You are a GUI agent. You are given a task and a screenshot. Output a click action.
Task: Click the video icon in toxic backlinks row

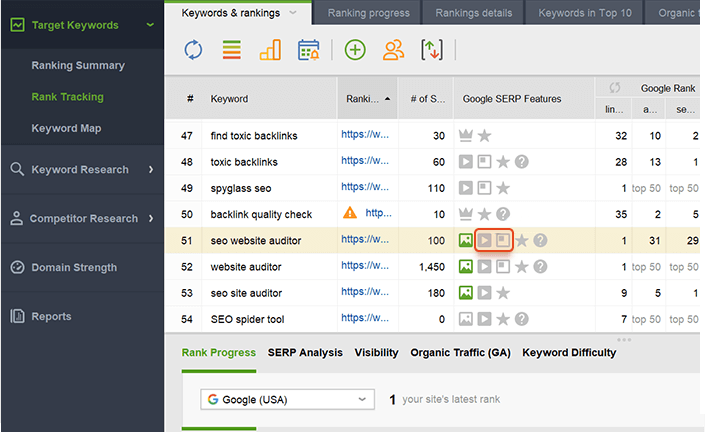click(x=466, y=162)
